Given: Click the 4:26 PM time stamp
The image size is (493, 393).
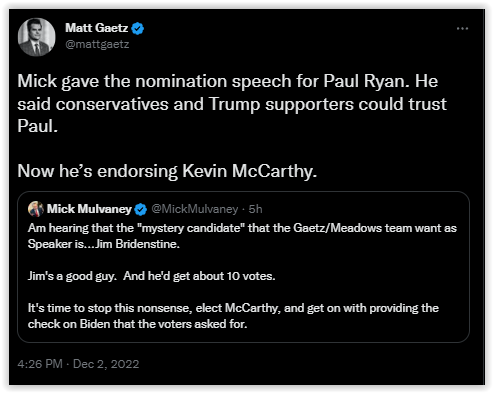Looking at the screenshot, I should 40,364.
